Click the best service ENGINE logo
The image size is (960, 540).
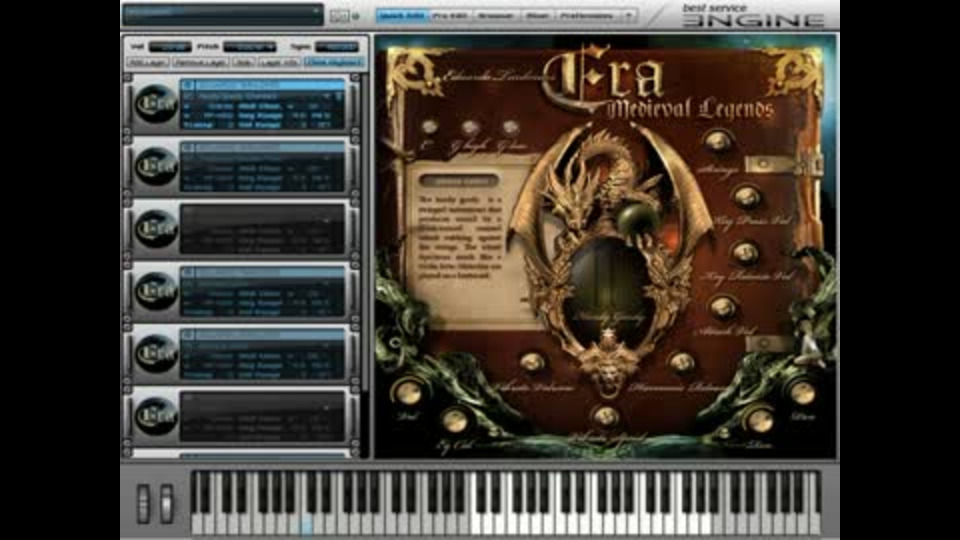pos(753,16)
